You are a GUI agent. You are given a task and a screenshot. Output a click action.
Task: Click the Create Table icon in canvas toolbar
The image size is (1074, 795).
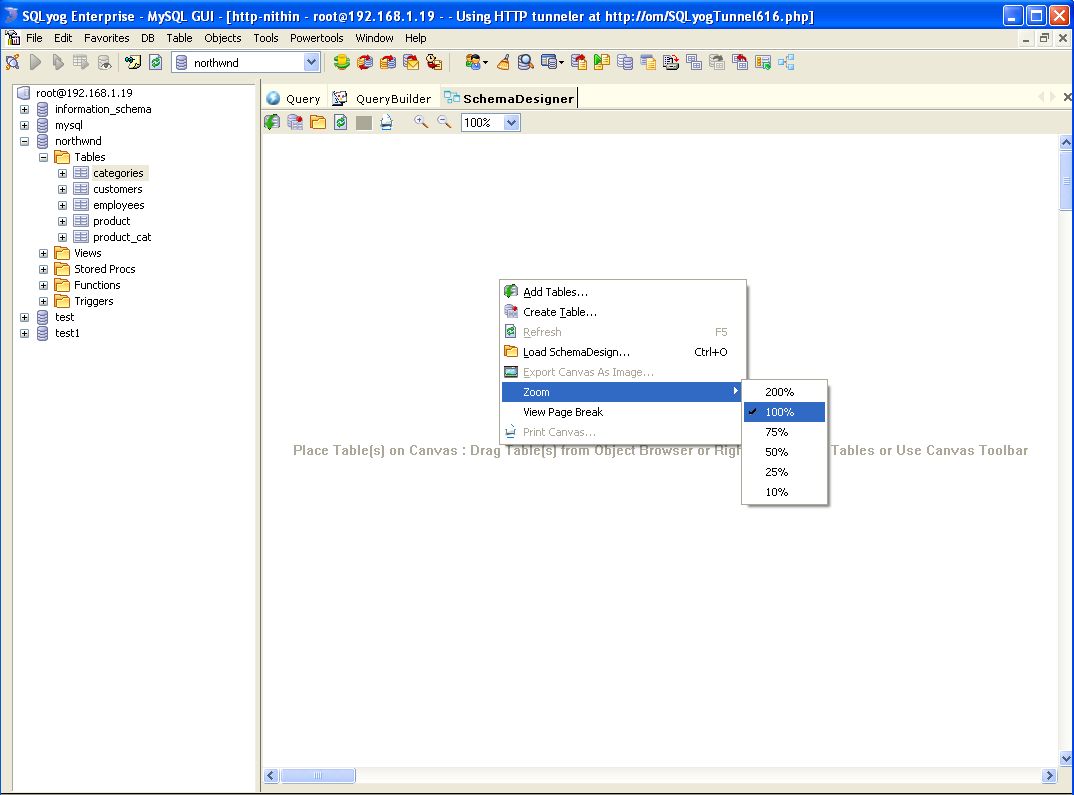coord(295,123)
